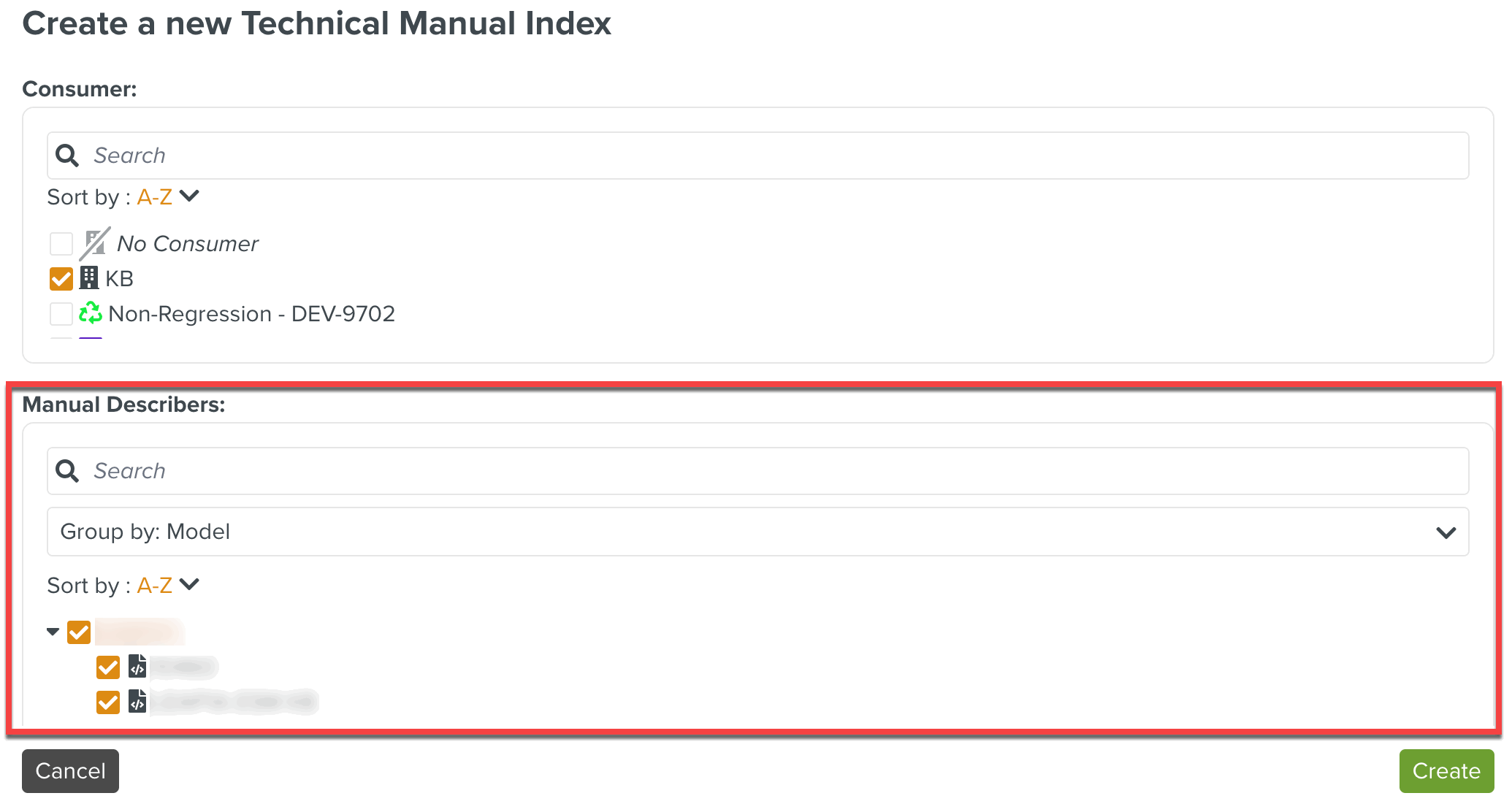Uncheck the KB consumer checkbox
The width and height of the screenshot is (1512, 812).
[x=61, y=278]
